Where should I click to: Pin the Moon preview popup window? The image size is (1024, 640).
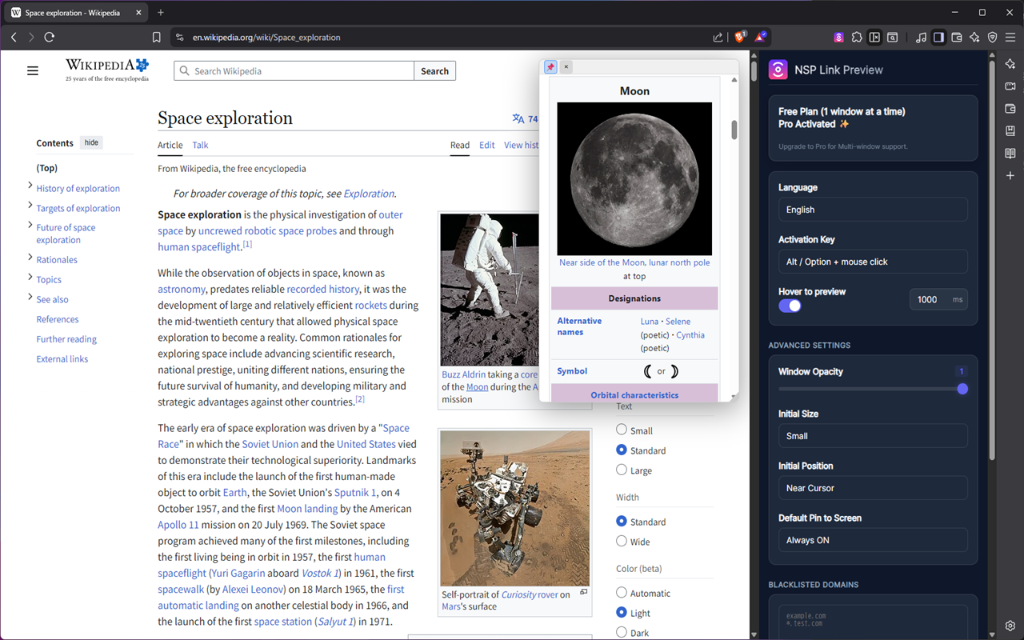[x=550, y=67]
